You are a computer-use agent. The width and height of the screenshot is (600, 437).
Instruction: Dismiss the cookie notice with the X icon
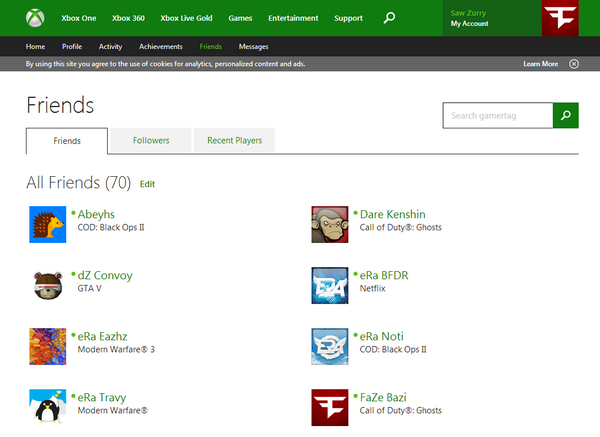pos(574,64)
